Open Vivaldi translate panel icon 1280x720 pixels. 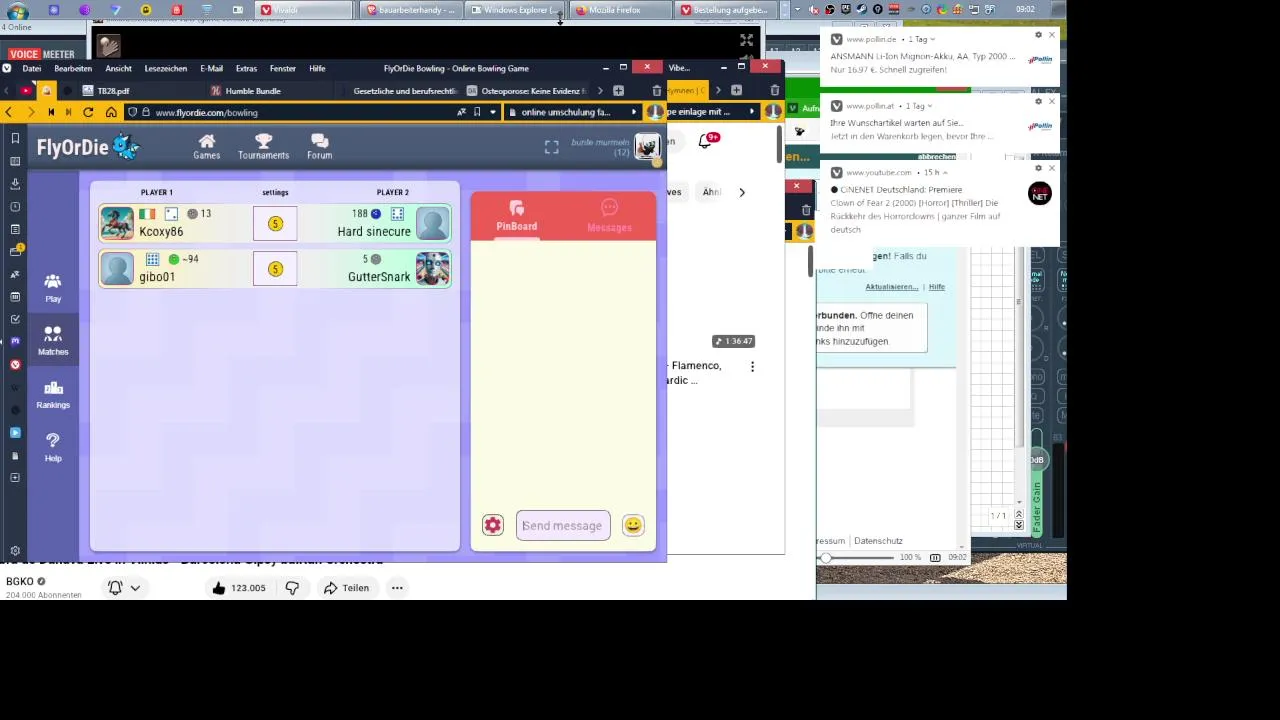coord(15,274)
